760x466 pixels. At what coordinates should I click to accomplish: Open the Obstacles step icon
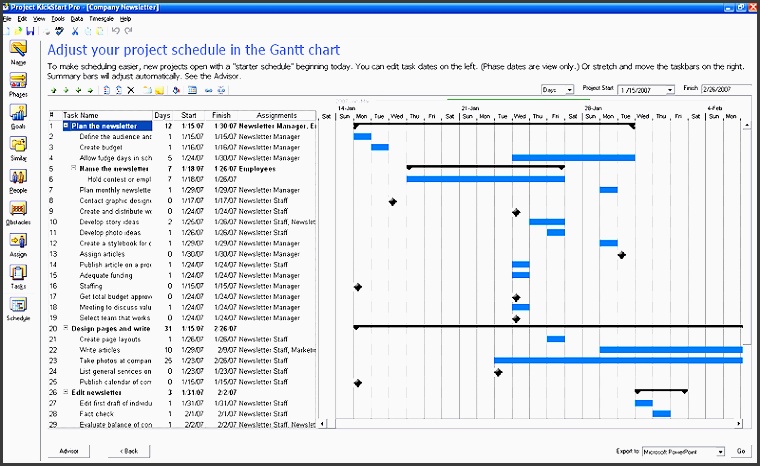(x=18, y=212)
